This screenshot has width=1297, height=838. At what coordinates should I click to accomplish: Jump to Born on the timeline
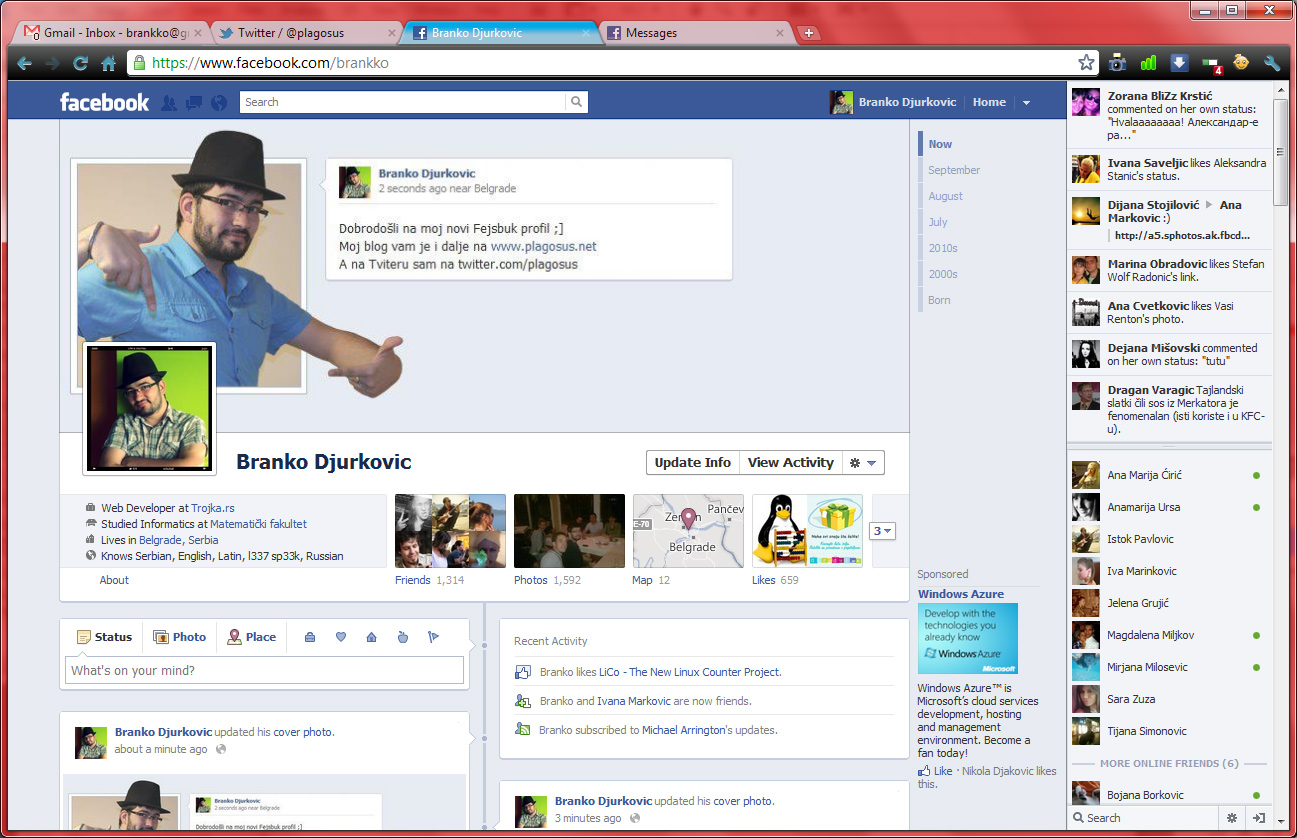(939, 300)
